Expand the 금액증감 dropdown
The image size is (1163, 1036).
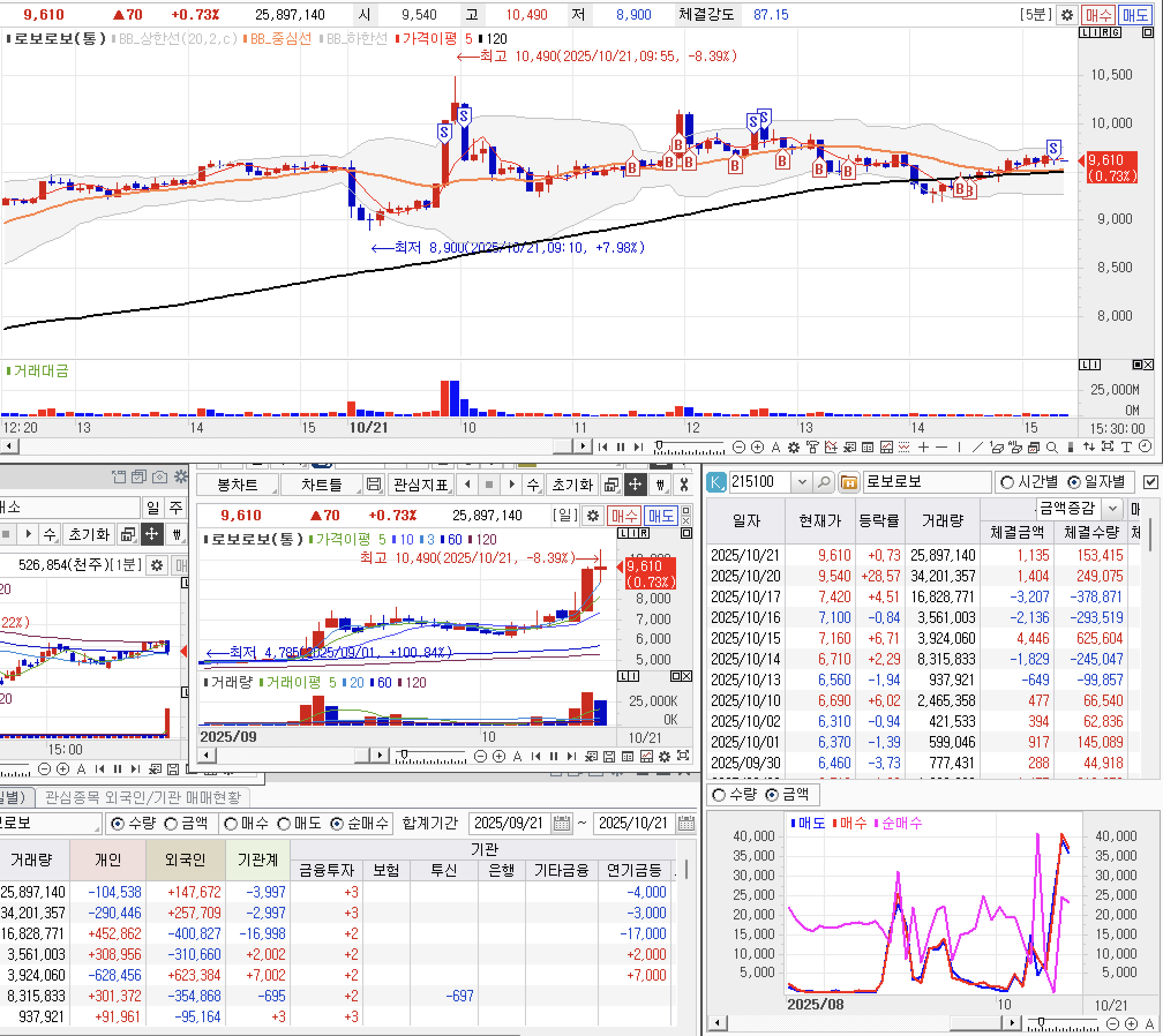click(1113, 508)
